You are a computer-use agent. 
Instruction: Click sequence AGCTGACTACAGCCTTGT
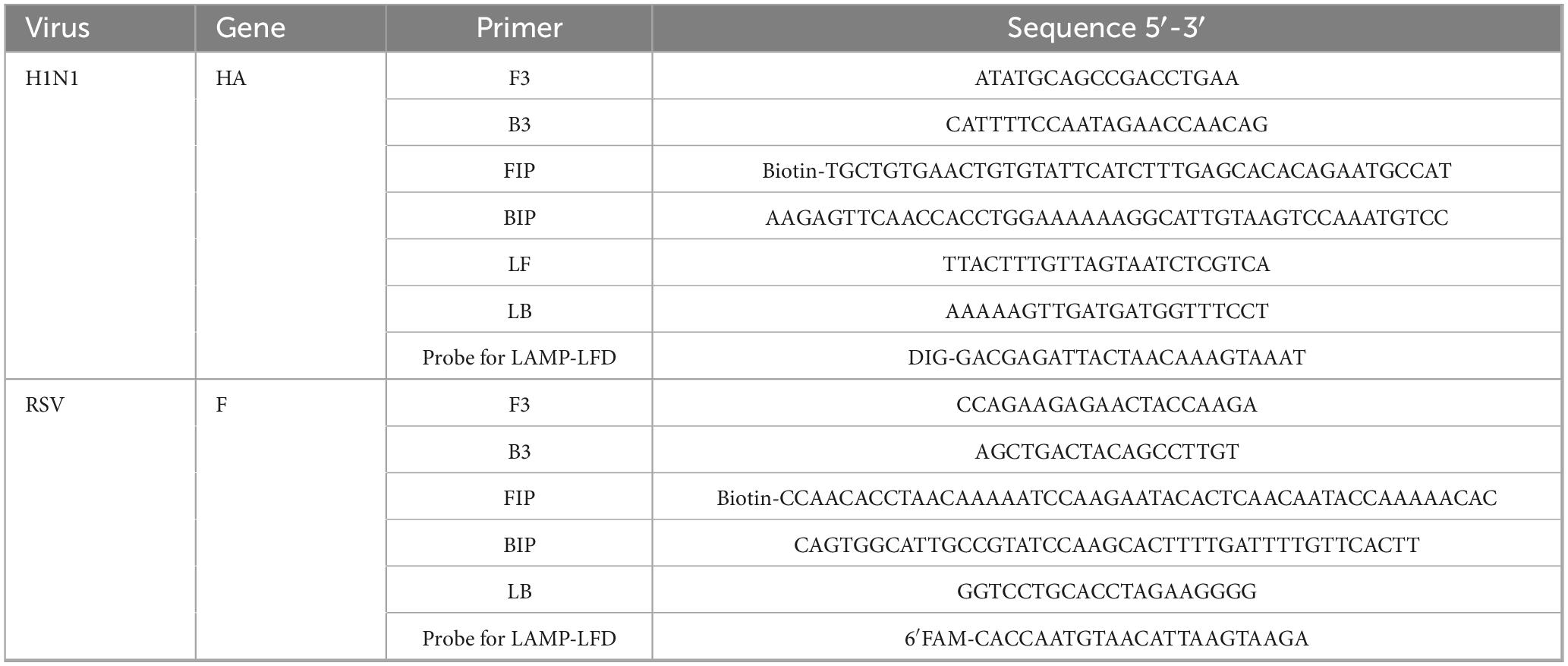1107,452
